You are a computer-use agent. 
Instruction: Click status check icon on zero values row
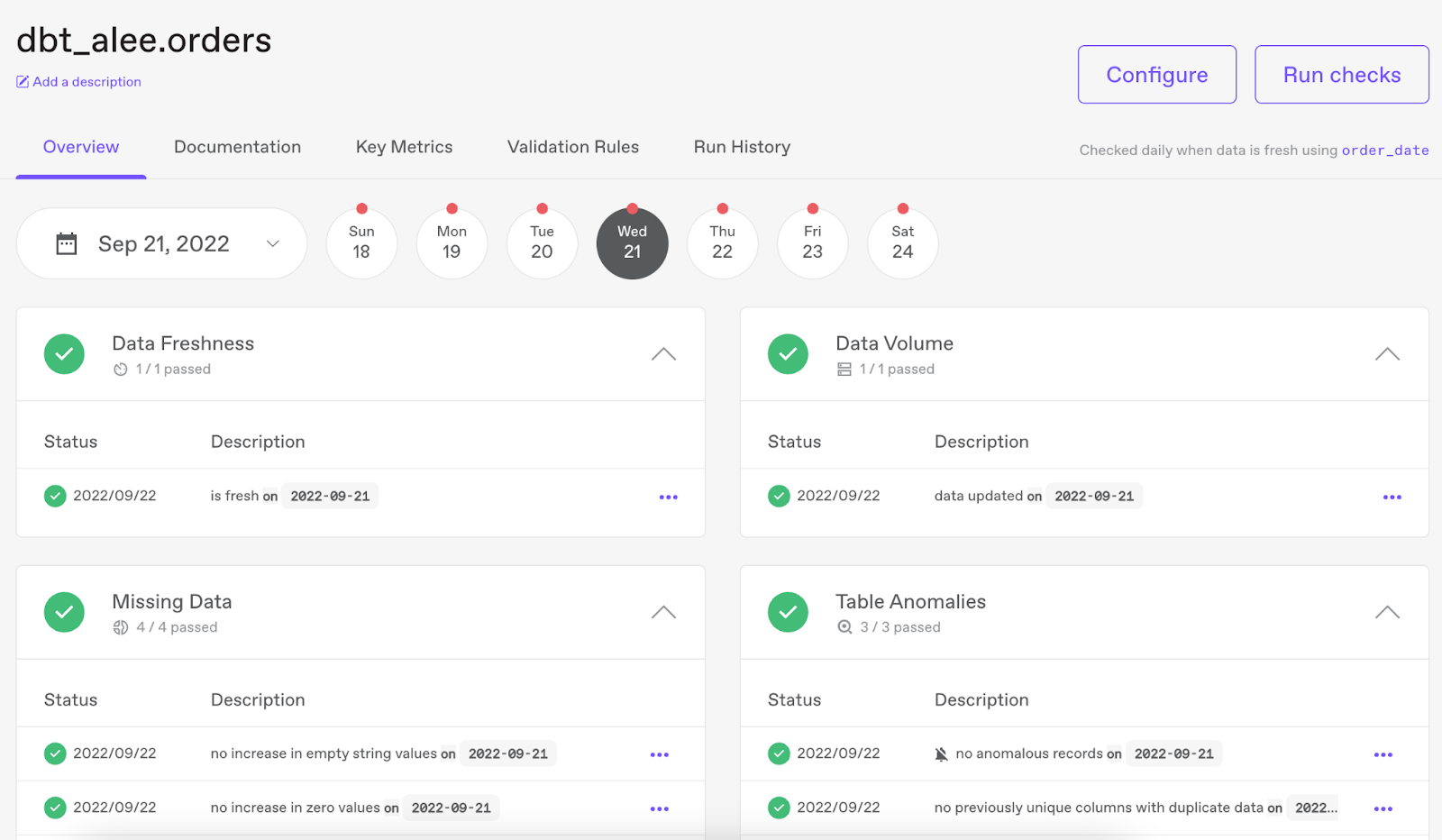point(55,808)
